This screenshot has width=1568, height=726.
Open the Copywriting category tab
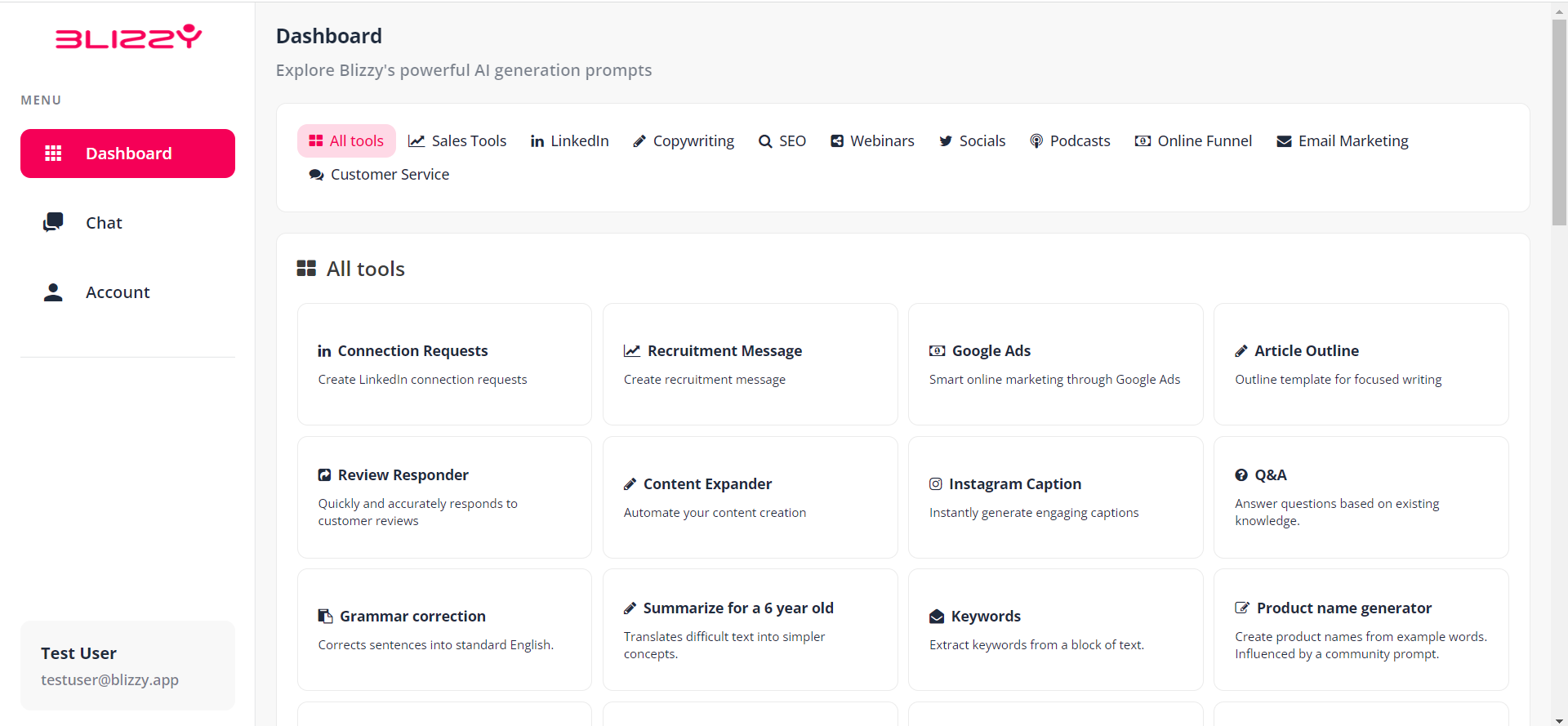(684, 141)
